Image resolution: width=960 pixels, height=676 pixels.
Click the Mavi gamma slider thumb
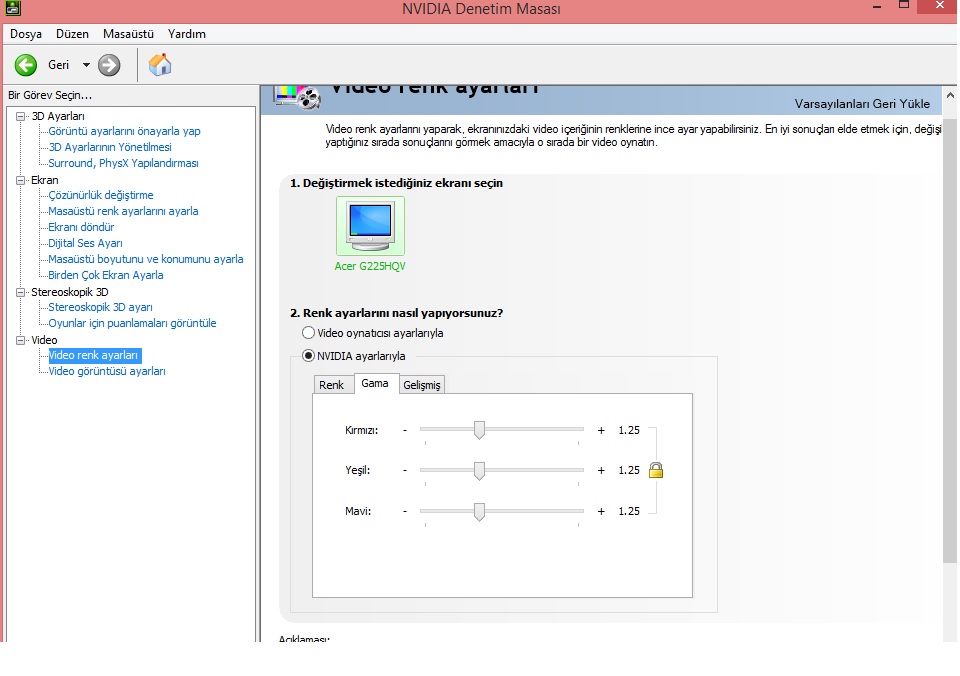tap(479, 511)
